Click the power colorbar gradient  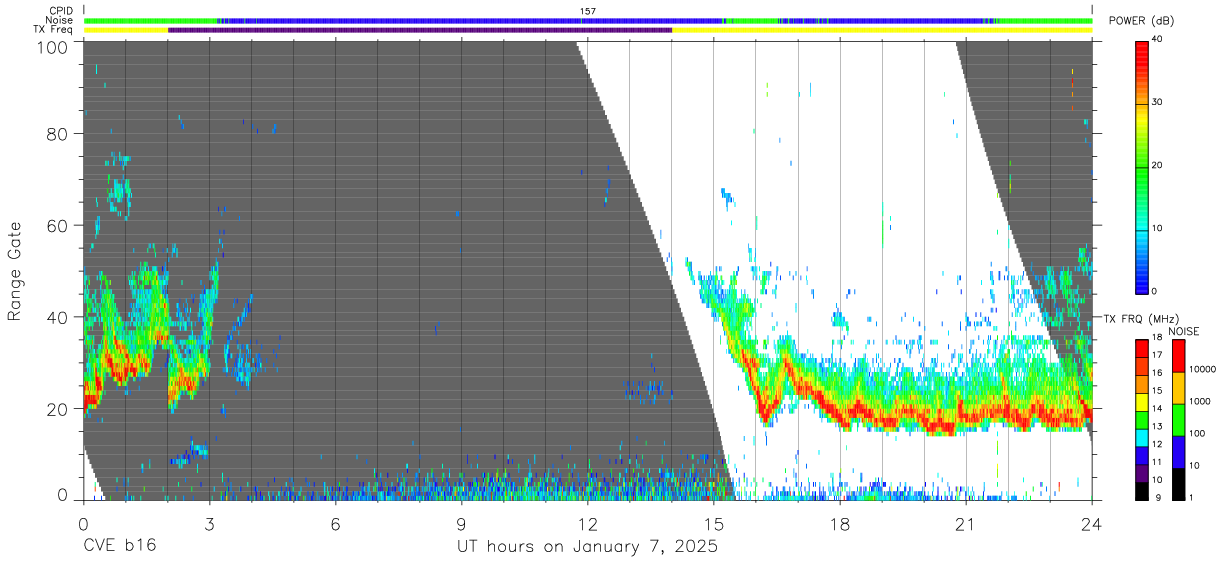point(1142,166)
